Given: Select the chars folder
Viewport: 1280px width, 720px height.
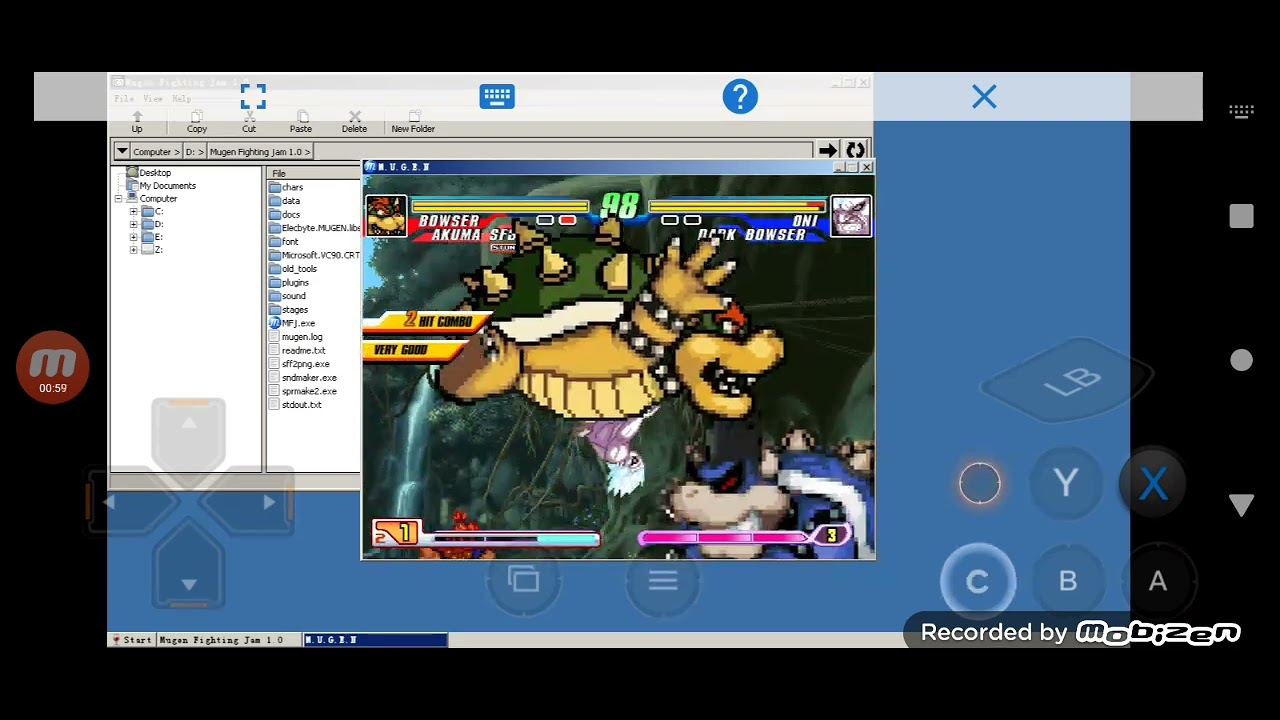Looking at the screenshot, I should pyautogui.click(x=286, y=187).
